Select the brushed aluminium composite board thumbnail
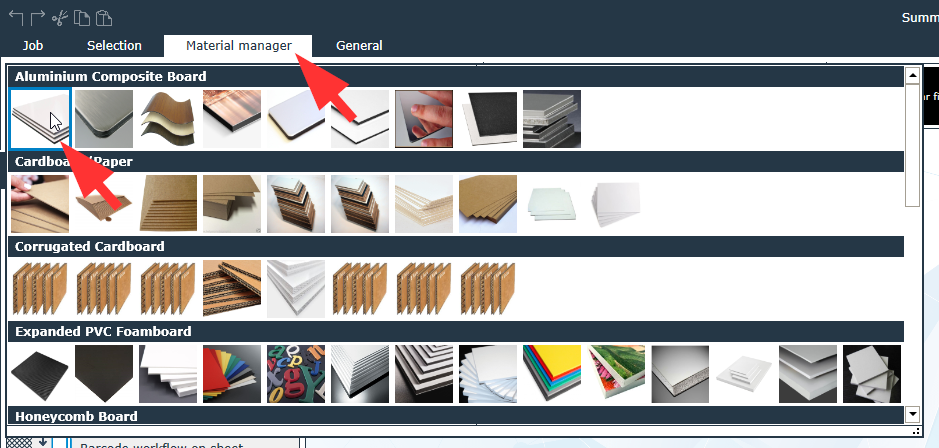 [104, 119]
